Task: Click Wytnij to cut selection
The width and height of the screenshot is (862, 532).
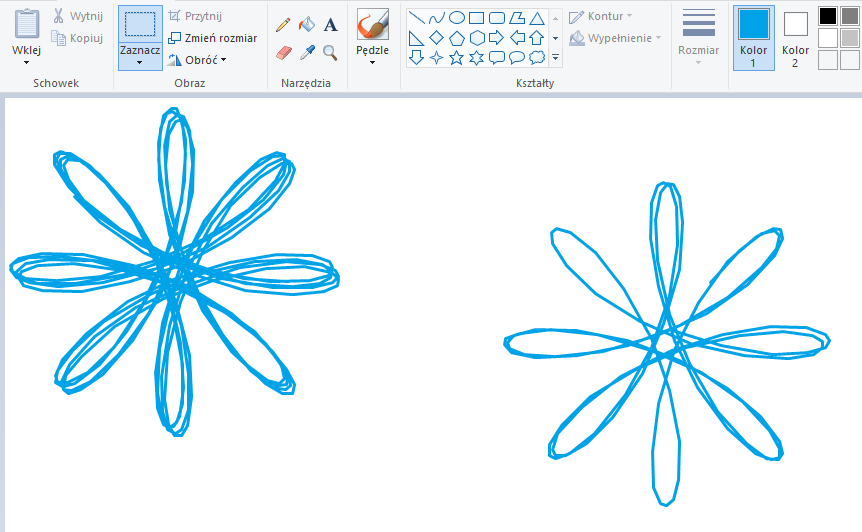Action: point(78,16)
